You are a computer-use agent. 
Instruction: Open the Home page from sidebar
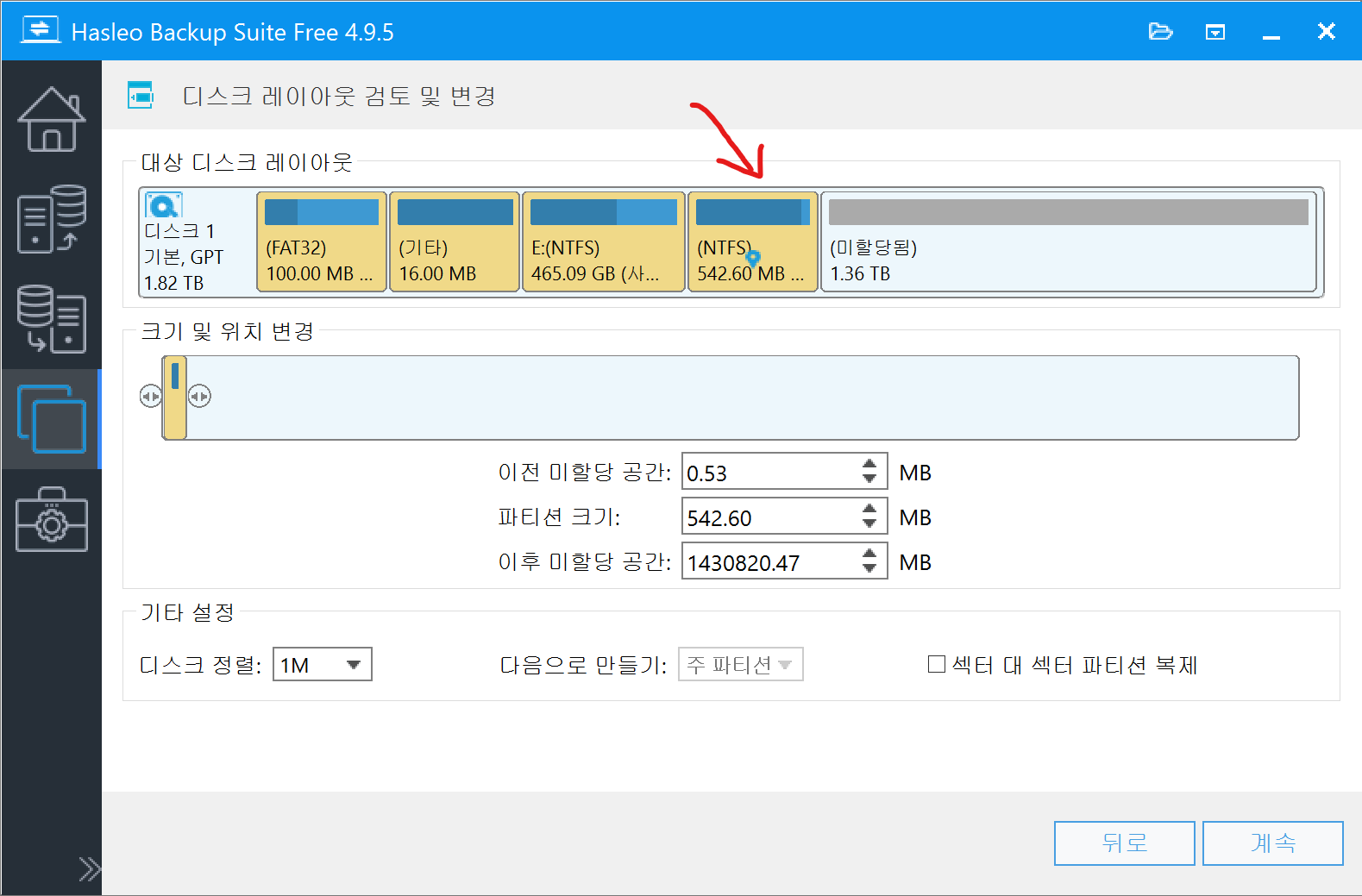pos(52,119)
